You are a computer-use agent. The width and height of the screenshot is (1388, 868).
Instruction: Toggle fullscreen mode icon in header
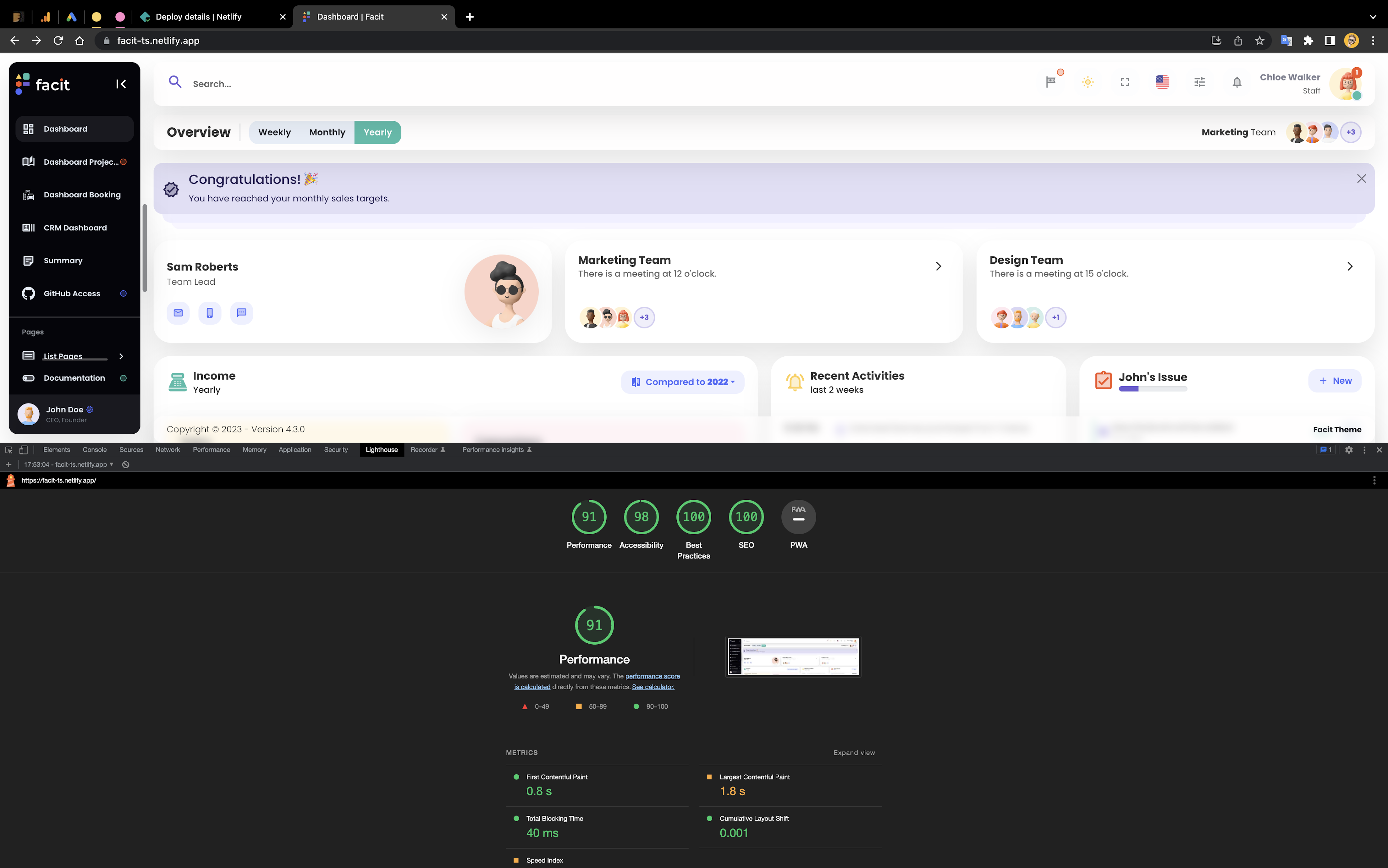[x=1124, y=82]
